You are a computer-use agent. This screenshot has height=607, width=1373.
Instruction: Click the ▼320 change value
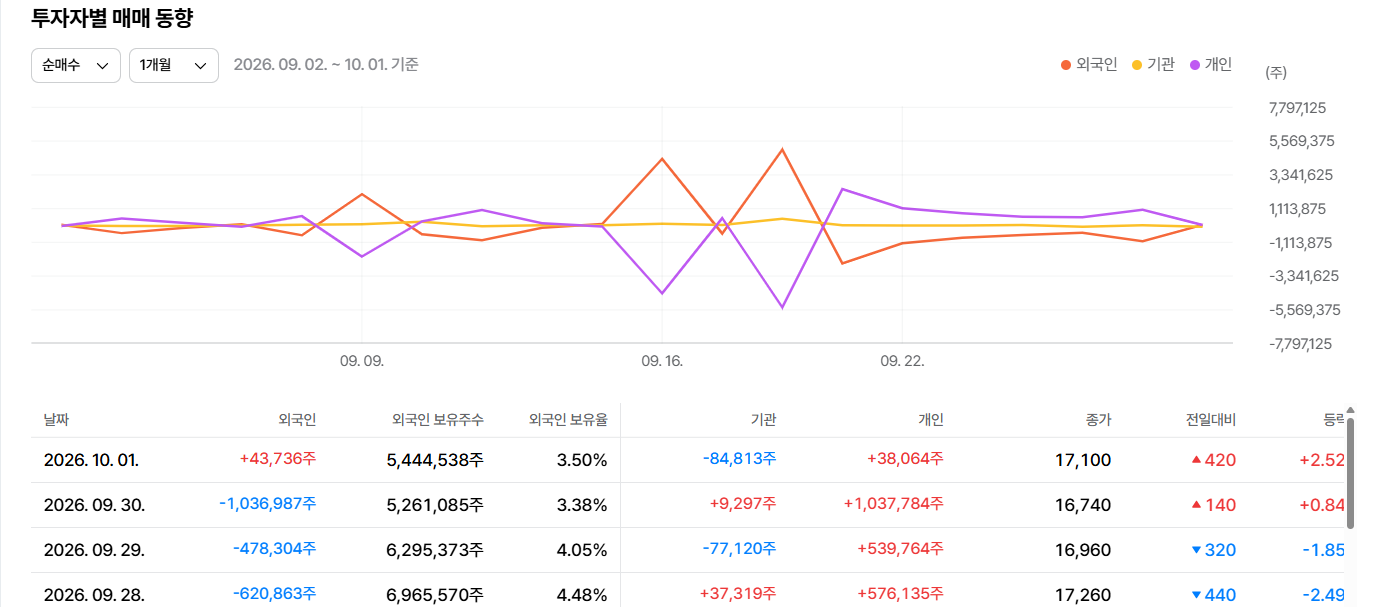point(1213,550)
